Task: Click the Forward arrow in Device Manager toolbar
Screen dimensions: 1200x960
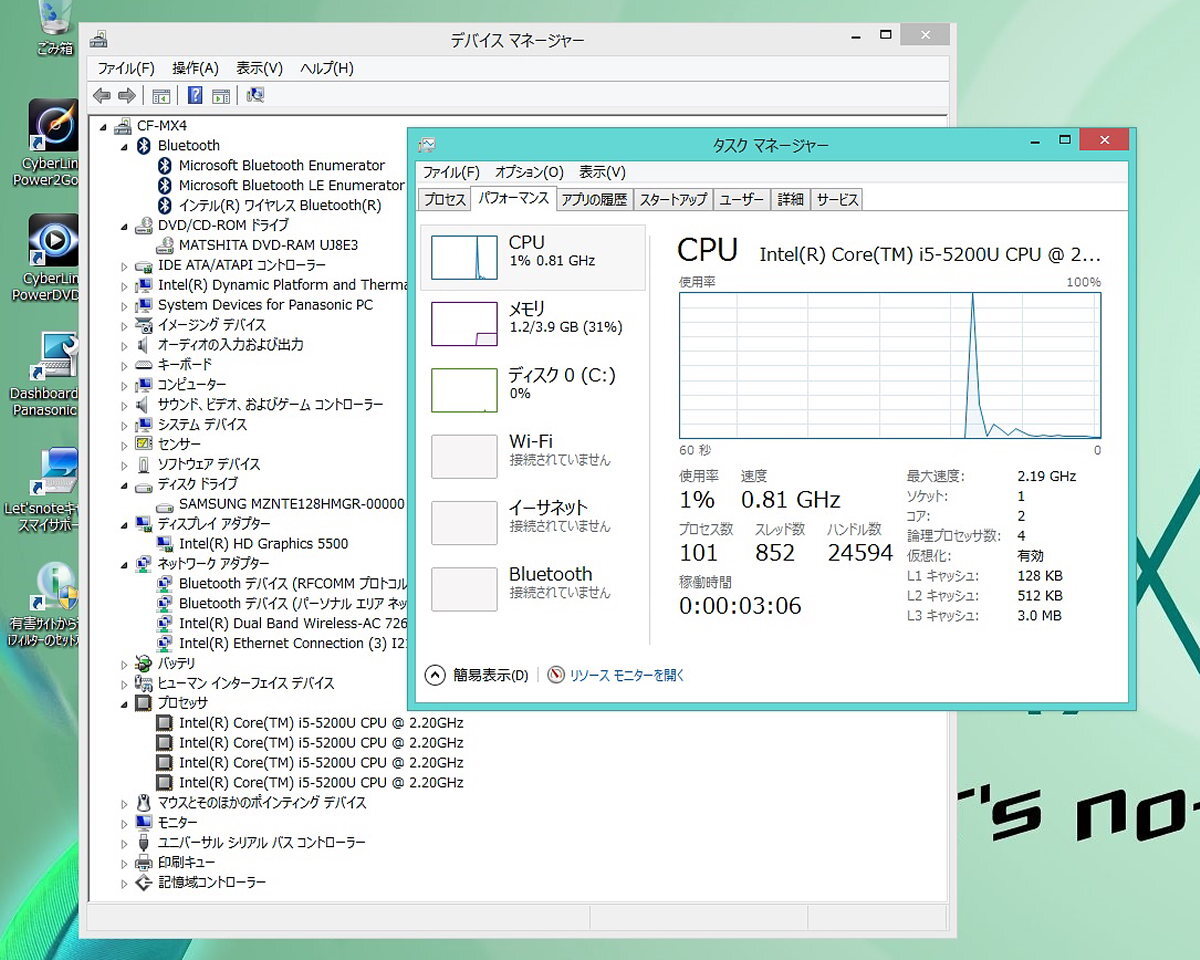Action: pos(126,96)
